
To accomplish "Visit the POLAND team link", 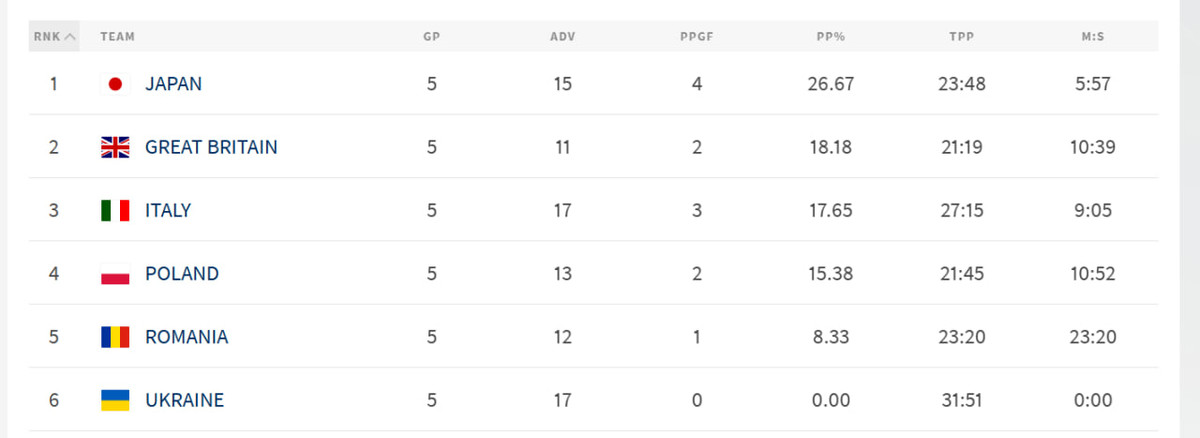I will coord(182,274).
